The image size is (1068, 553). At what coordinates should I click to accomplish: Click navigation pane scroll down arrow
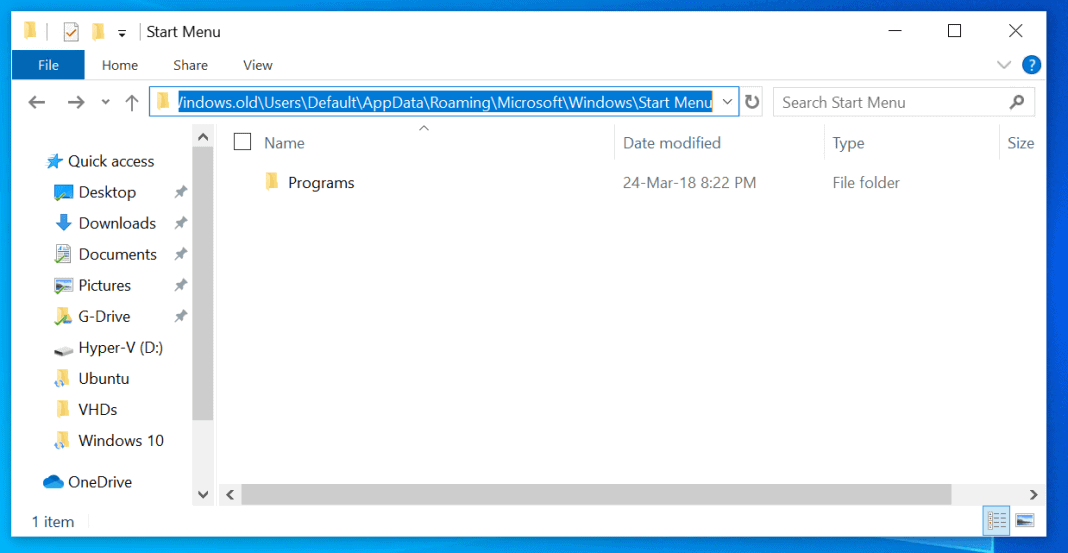203,494
